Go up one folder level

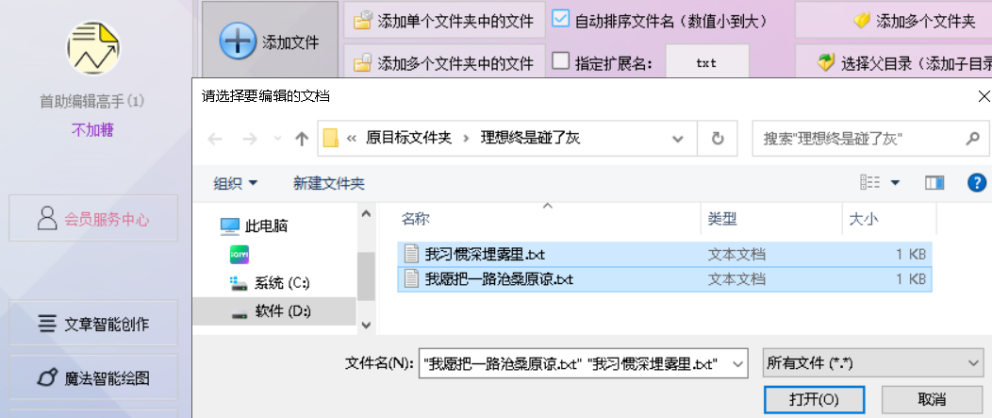tap(302, 138)
